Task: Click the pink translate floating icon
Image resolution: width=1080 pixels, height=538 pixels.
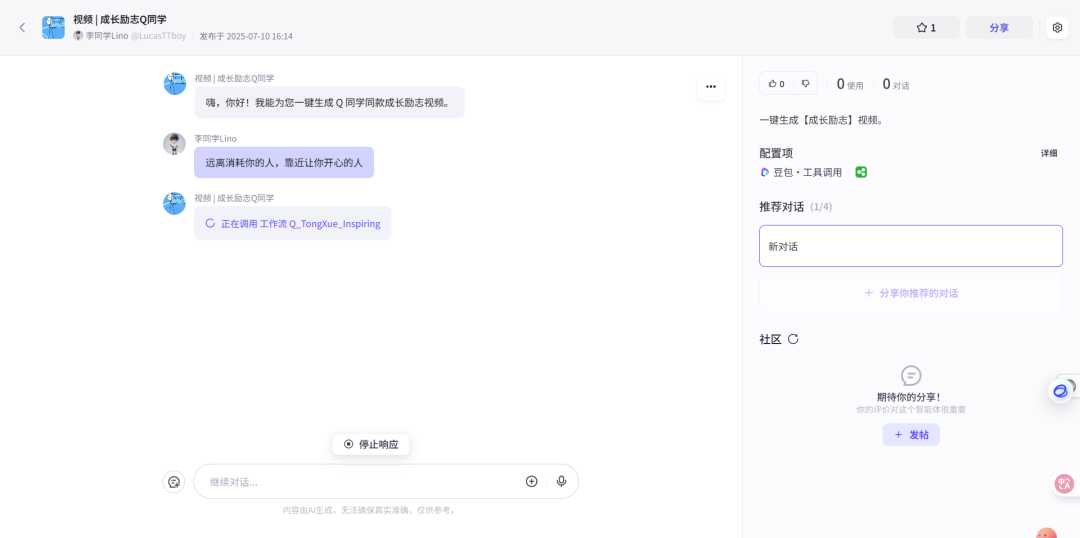Action: pyautogui.click(x=1065, y=484)
